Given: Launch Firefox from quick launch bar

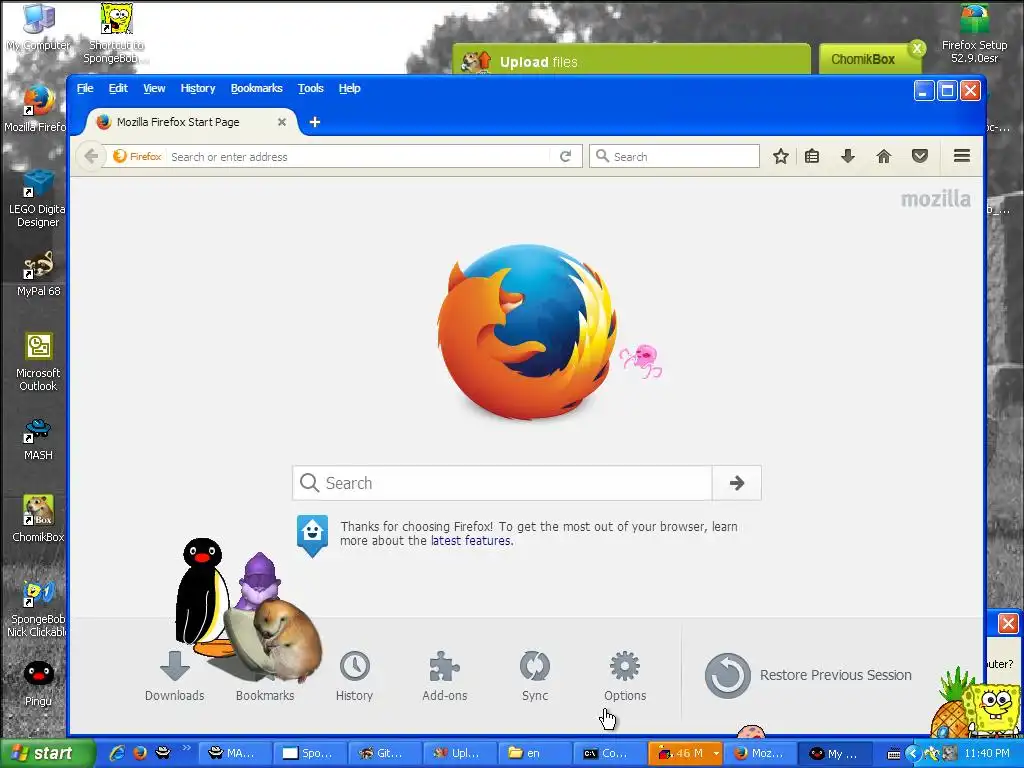Looking at the screenshot, I should 140,753.
